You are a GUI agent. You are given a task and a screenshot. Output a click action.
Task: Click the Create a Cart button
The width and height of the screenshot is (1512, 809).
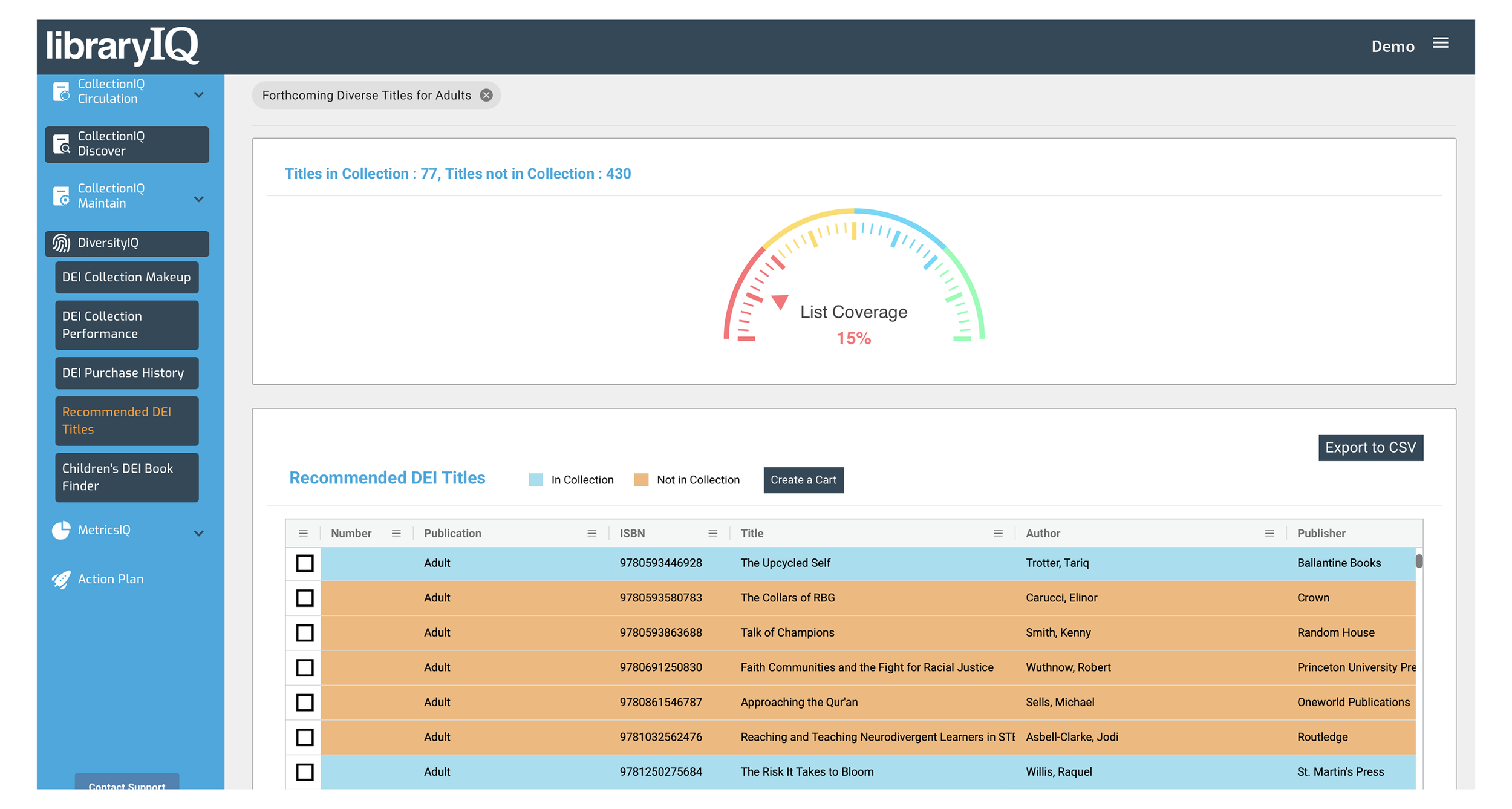(803, 480)
